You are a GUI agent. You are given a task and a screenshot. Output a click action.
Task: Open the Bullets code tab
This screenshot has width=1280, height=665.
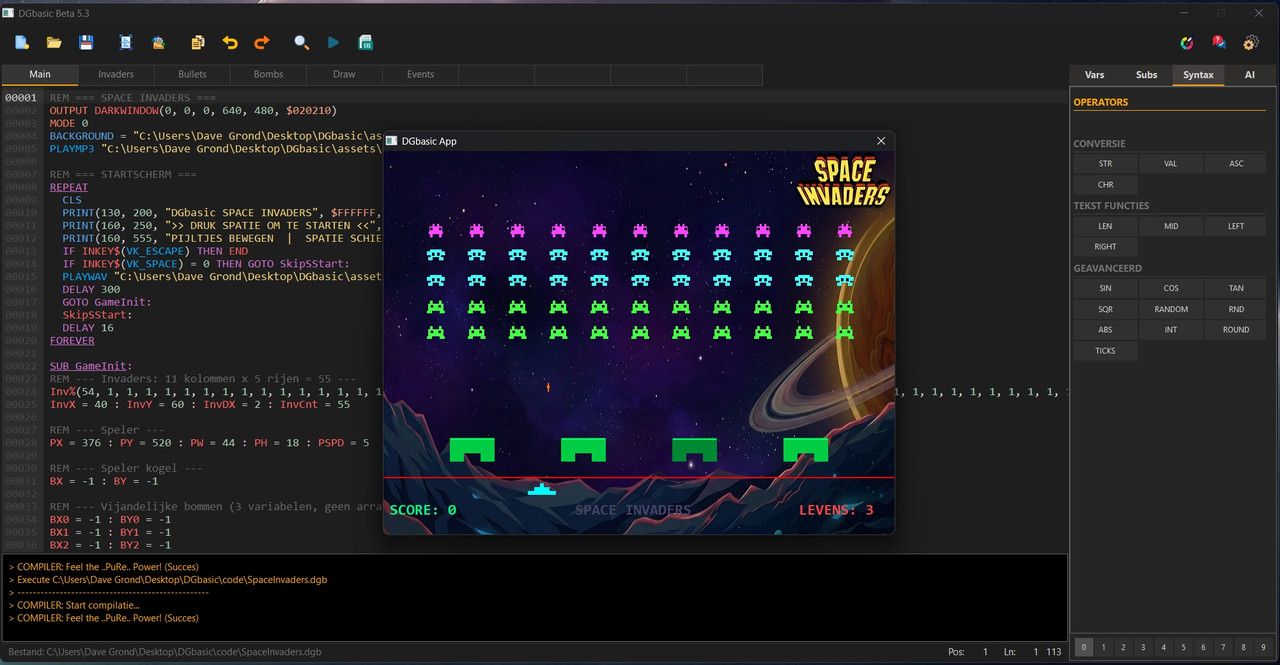point(192,75)
